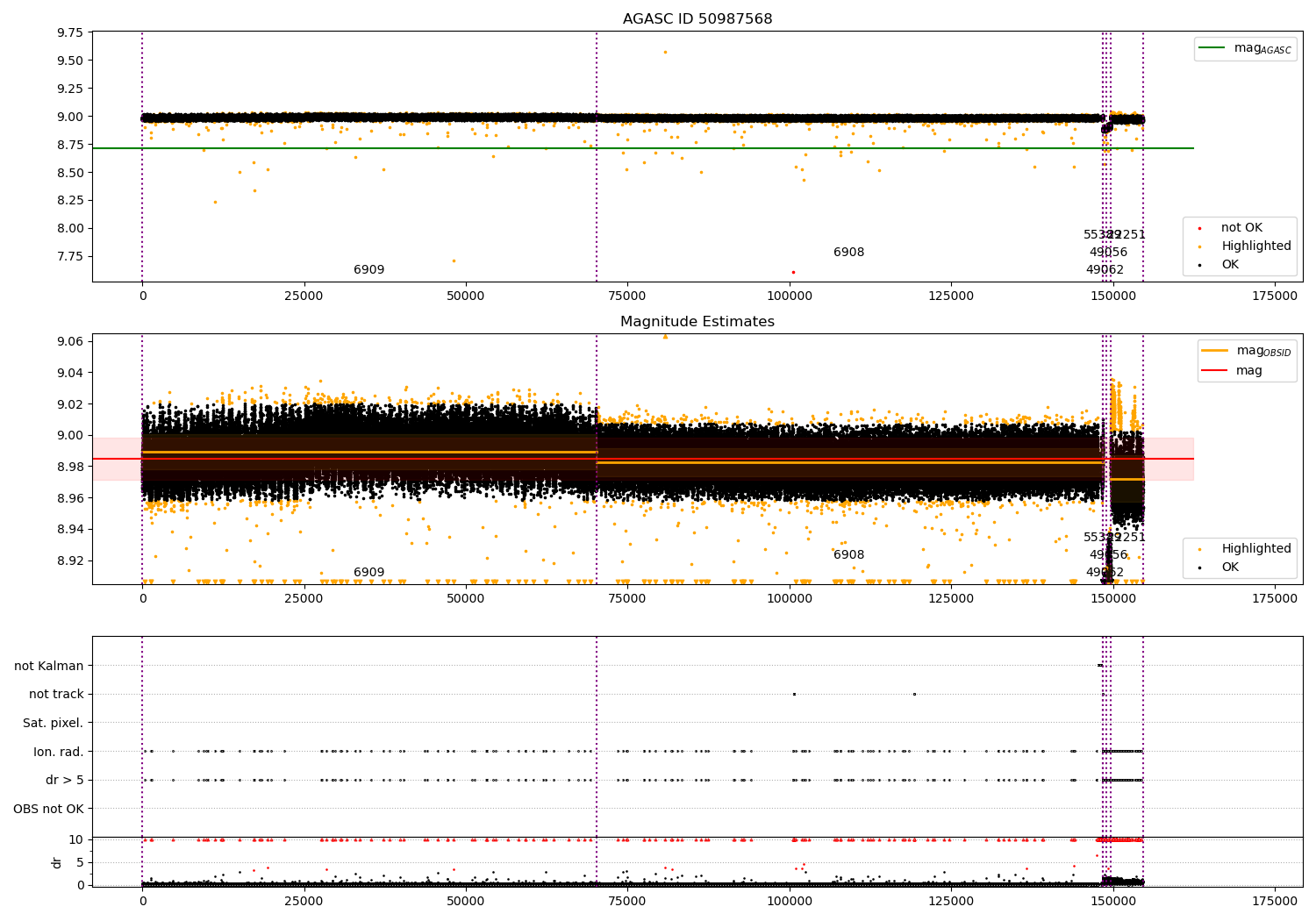Image resolution: width=1316 pixels, height=921 pixels.
Task: Click the '8.25' y-tick in top plot
Action: (x=71, y=200)
